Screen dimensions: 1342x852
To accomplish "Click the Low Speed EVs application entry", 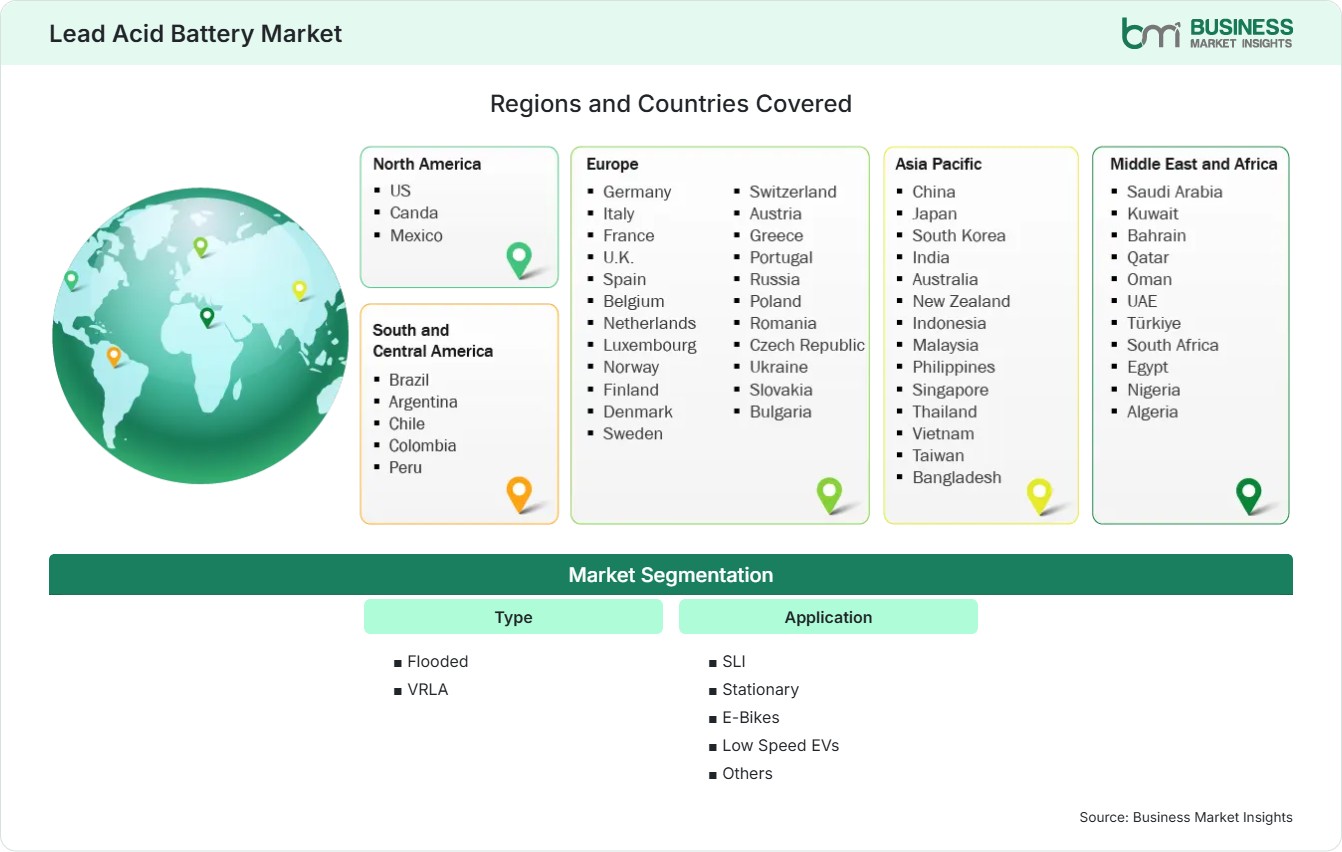I will coord(781,746).
